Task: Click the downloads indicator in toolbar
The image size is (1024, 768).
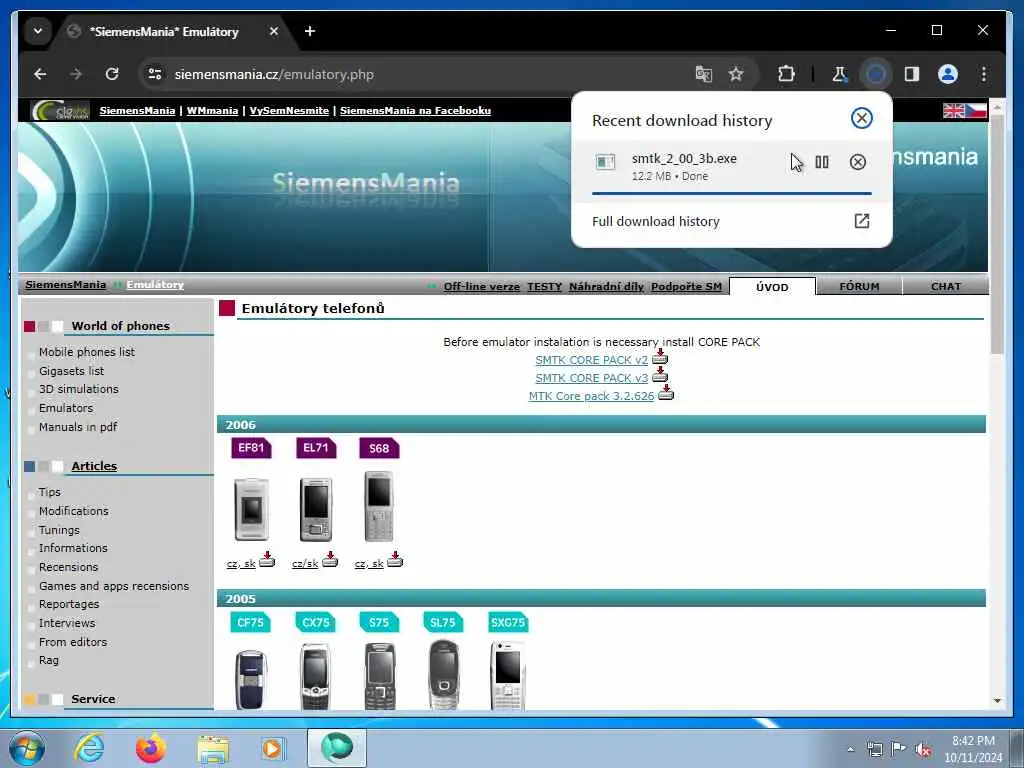Action: pos(876,74)
